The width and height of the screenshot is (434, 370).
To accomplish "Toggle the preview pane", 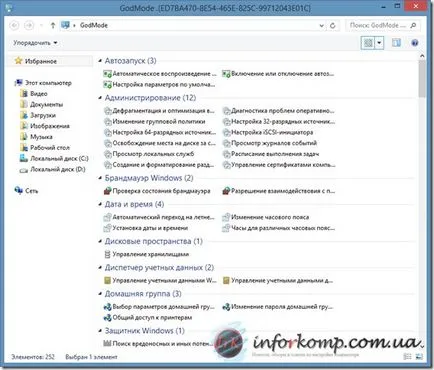I will 396,43.
